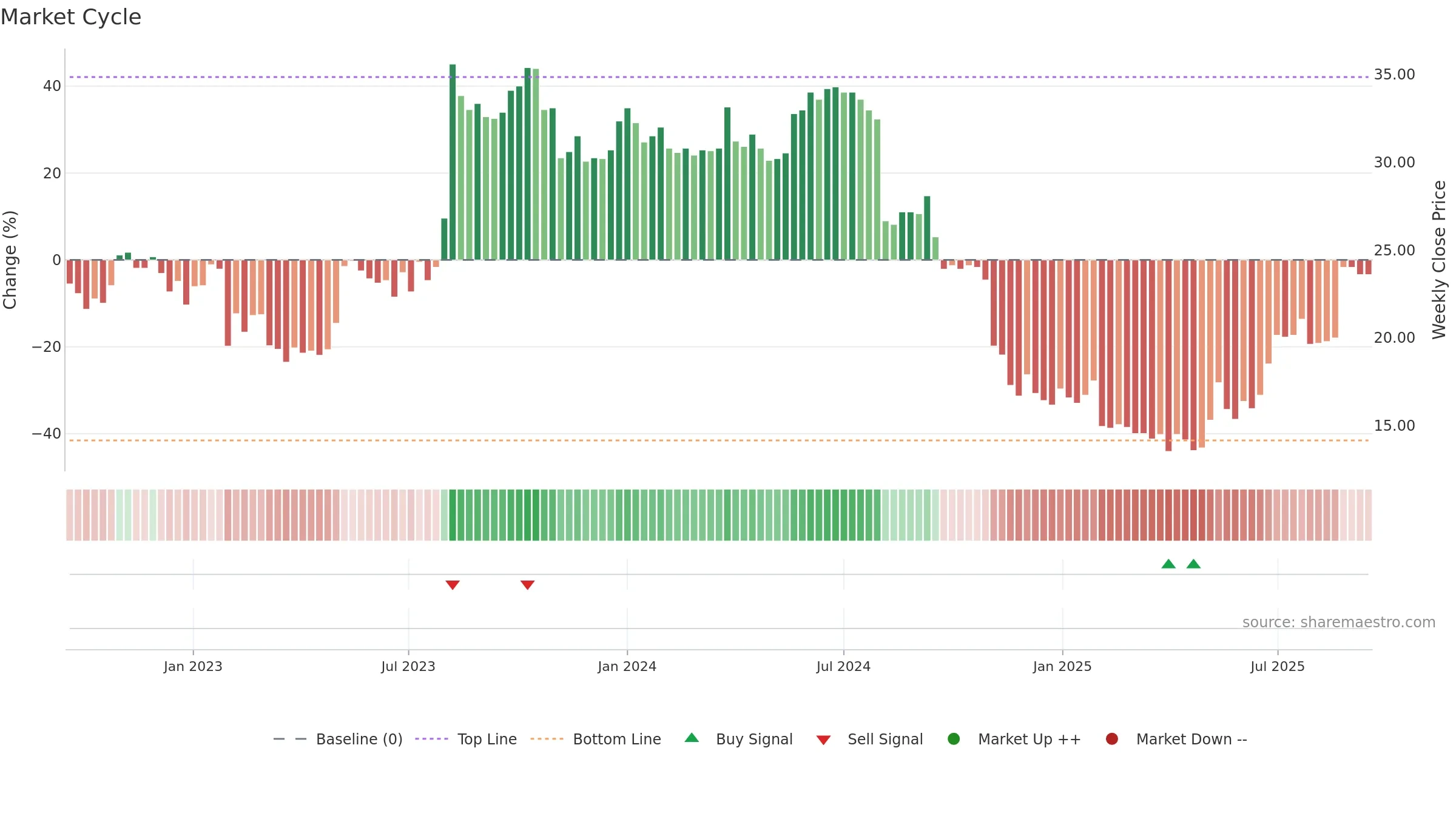The height and width of the screenshot is (819, 1456).
Task: Click the red Sell Signal triangle in legend
Action: point(823,740)
